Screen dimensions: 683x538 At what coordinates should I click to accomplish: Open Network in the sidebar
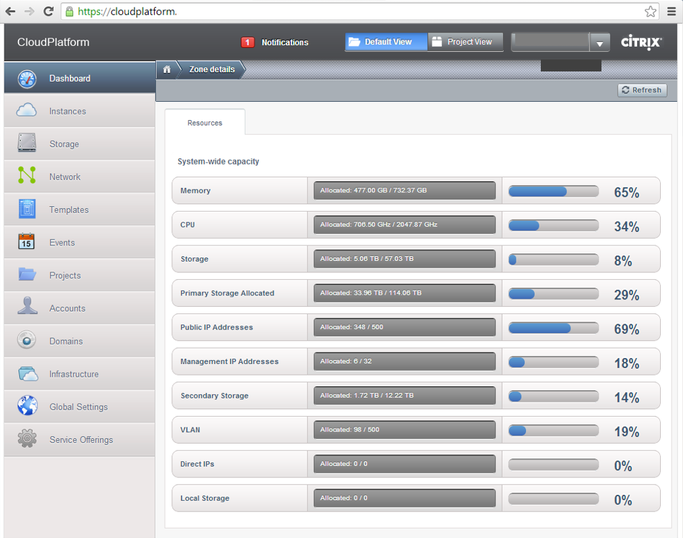(80, 176)
